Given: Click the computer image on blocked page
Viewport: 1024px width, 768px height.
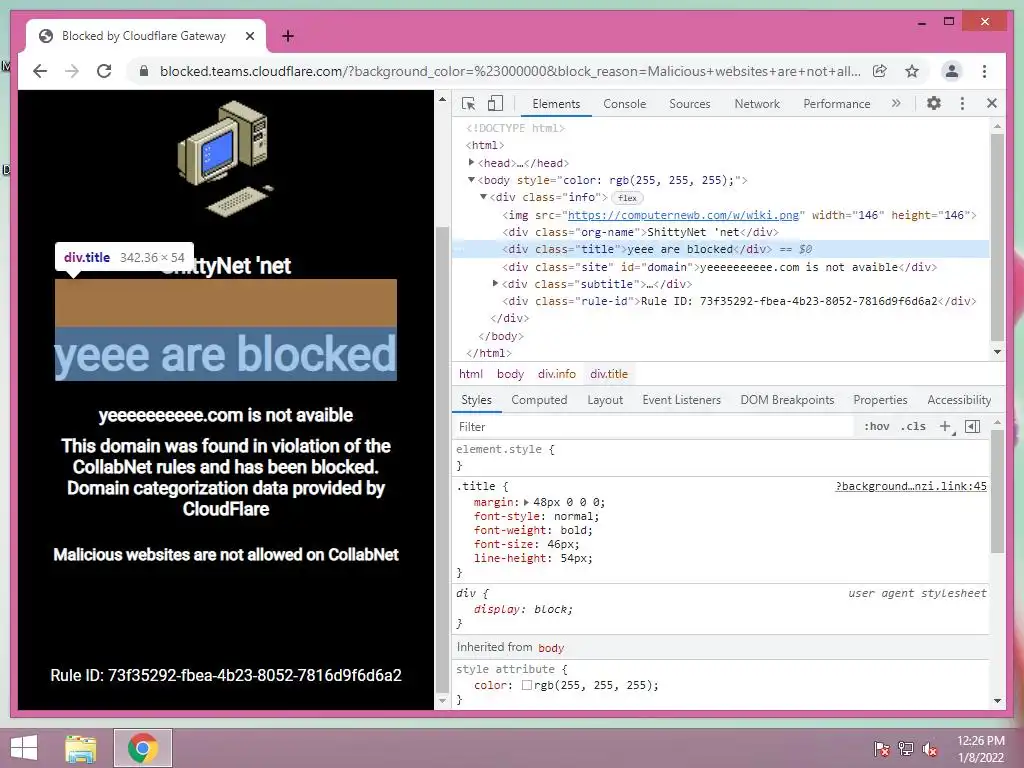Looking at the screenshot, I should [x=225, y=159].
